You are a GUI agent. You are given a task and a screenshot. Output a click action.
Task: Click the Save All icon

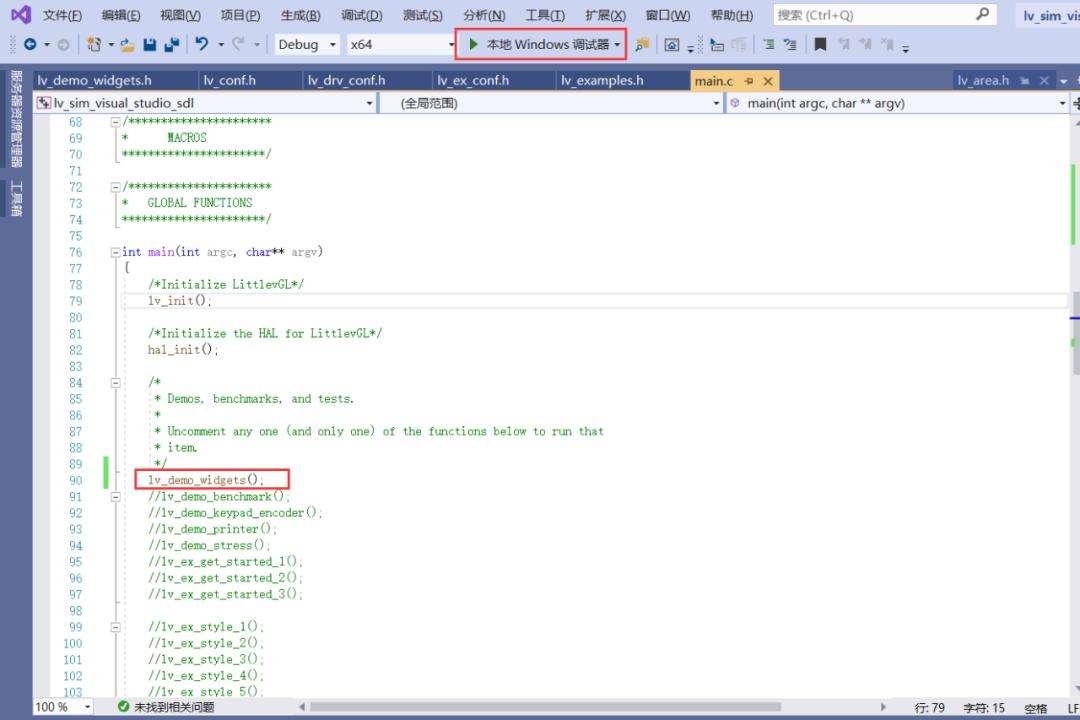[x=172, y=44]
